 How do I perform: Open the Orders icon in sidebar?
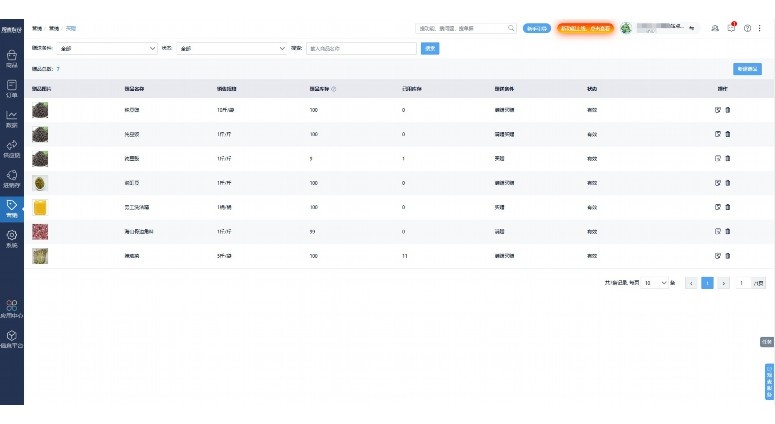tap(11, 85)
